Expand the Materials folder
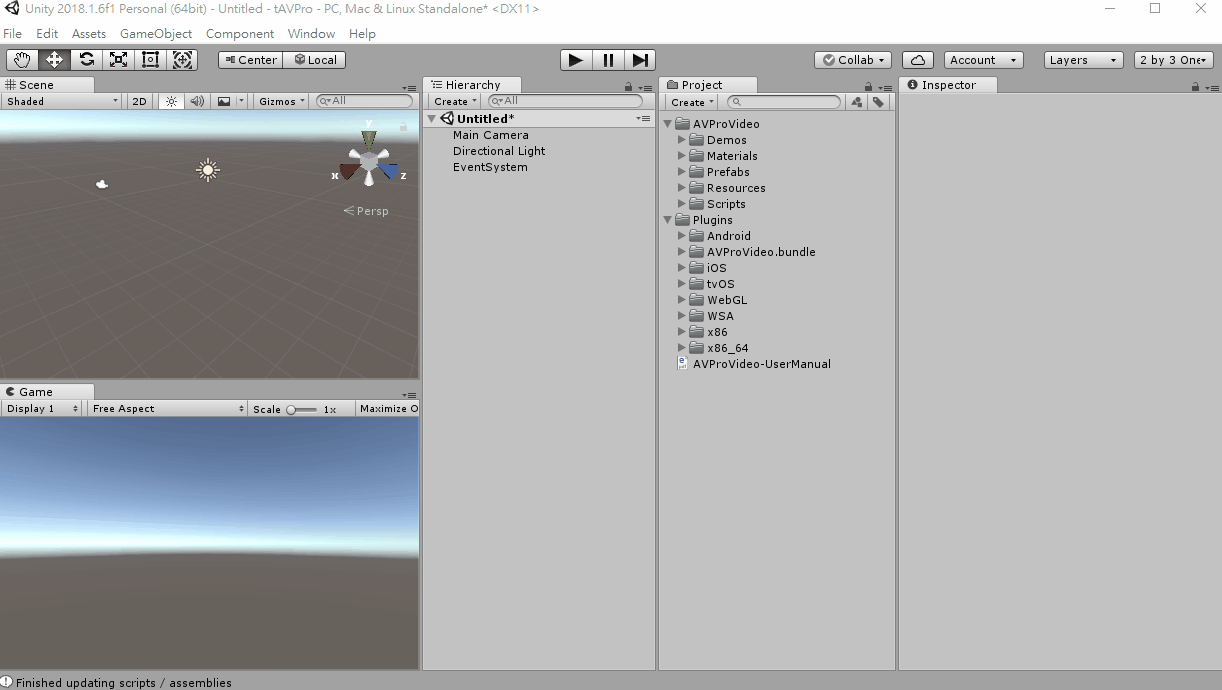1222x690 pixels. tap(682, 156)
